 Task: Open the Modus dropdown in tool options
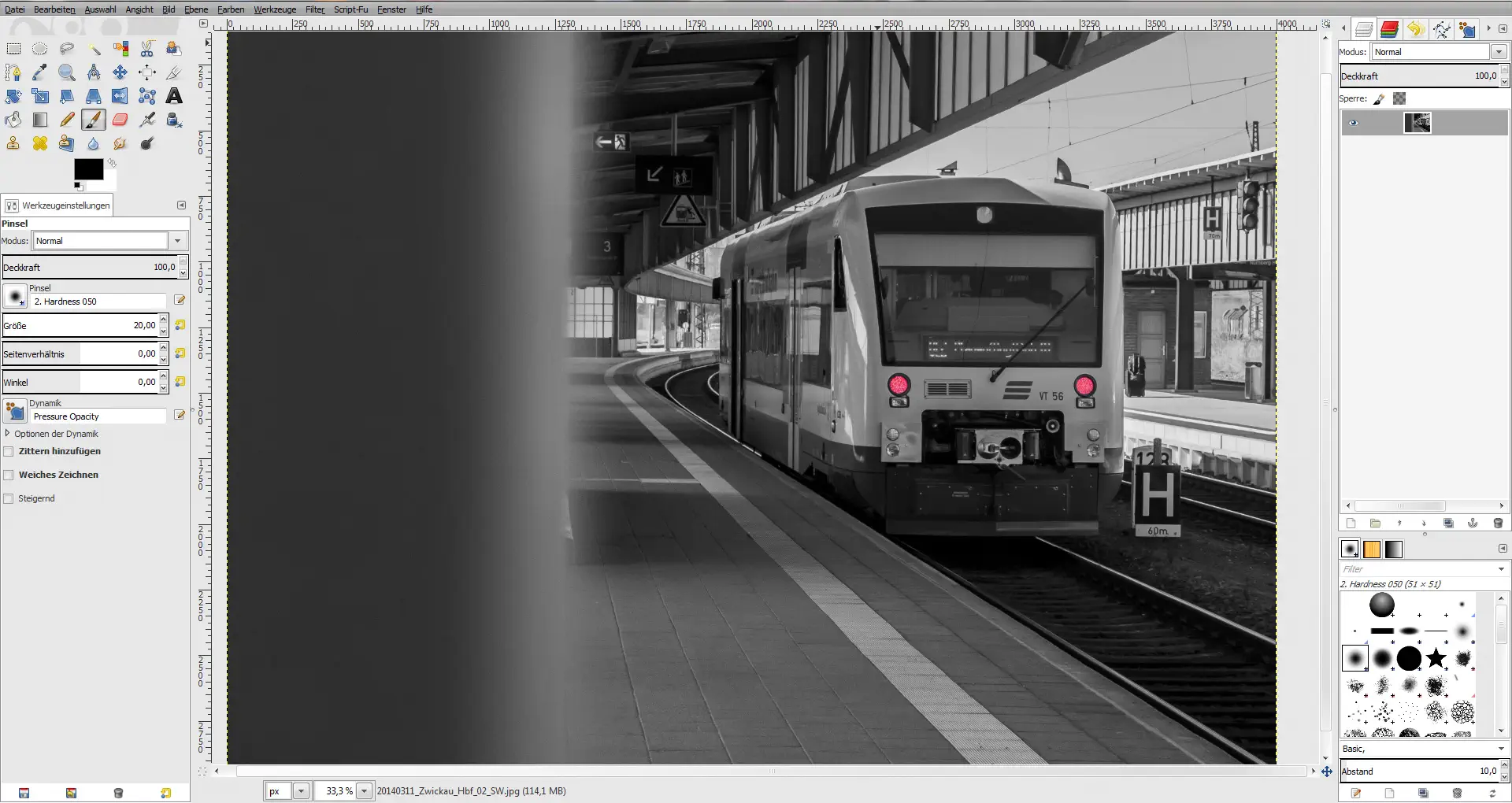pyautogui.click(x=178, y=241)
